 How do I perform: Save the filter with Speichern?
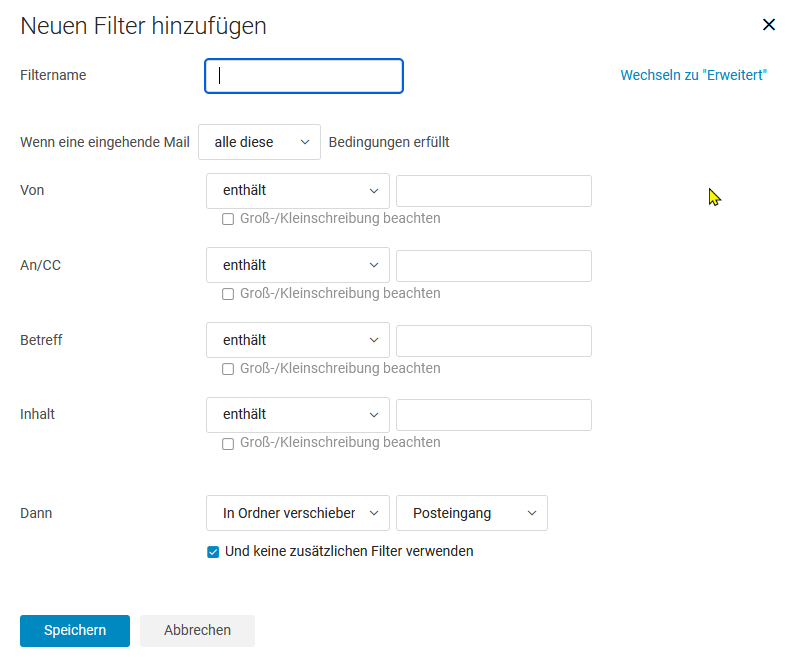point(75,631)
